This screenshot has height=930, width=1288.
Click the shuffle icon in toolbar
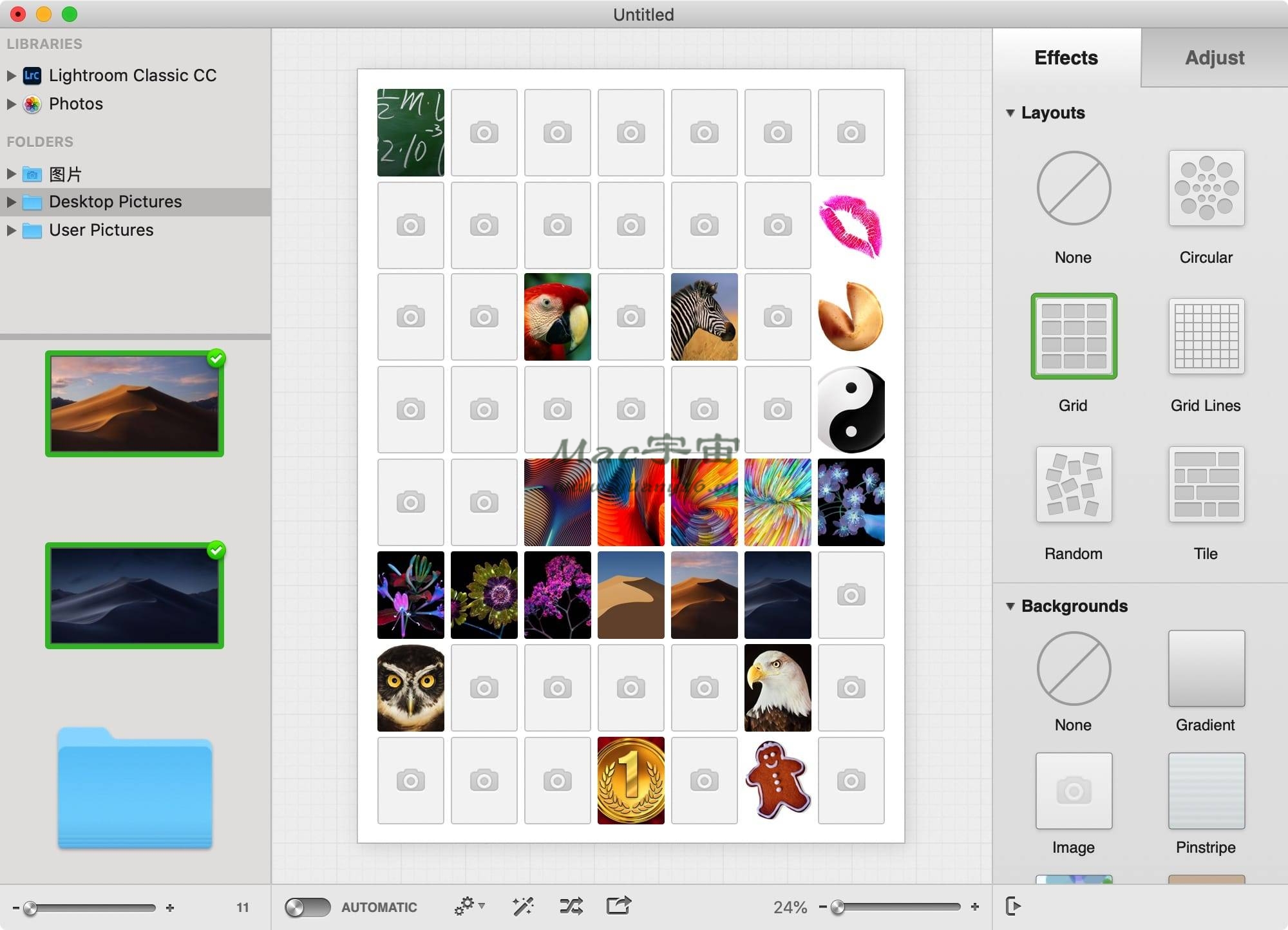[571, 906]
